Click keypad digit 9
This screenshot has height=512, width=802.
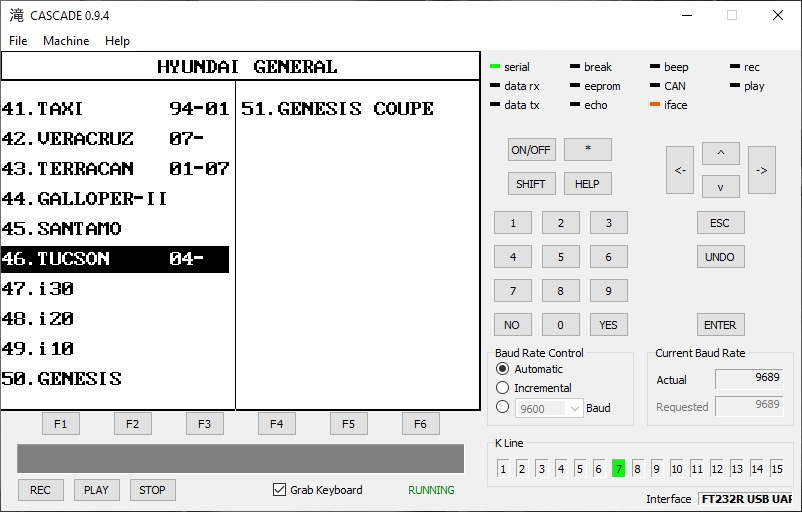tap(608, 291)
